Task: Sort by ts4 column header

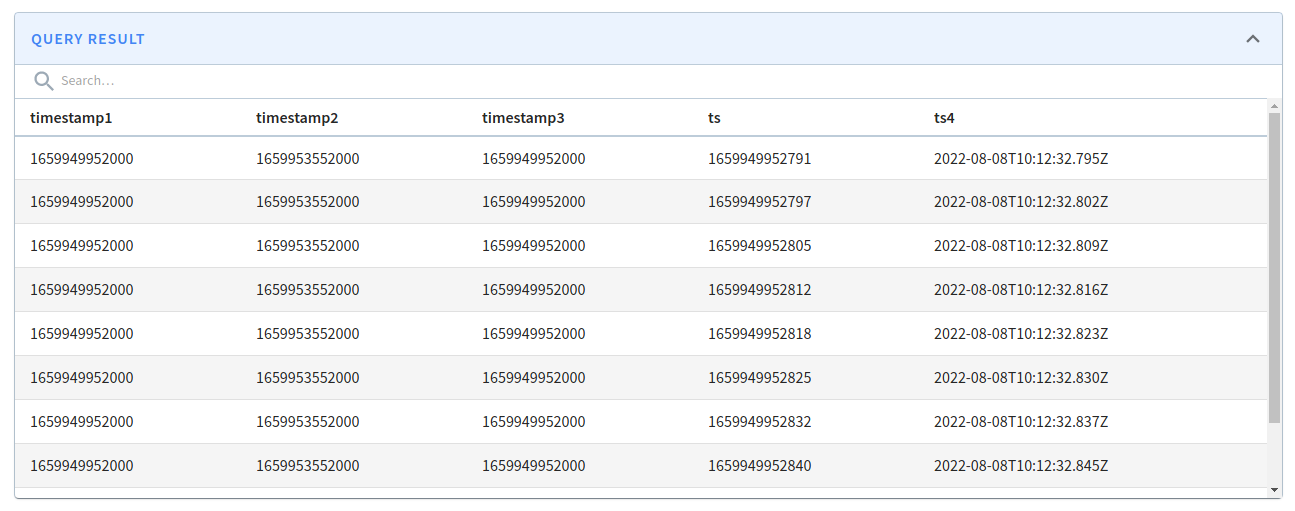Action: pos(944,118)
